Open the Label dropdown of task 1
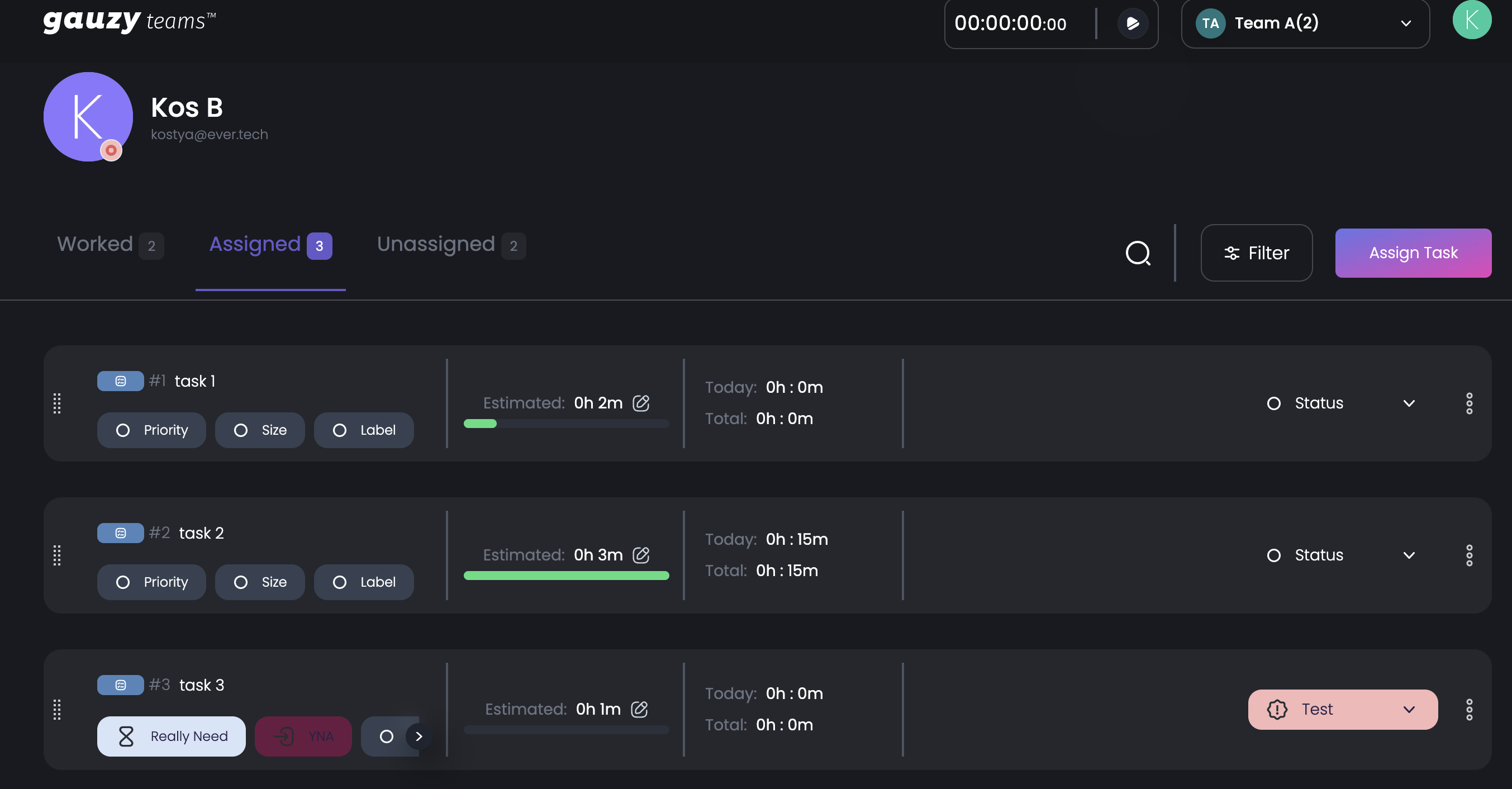 pyautogui.click(x=364, y=430)
